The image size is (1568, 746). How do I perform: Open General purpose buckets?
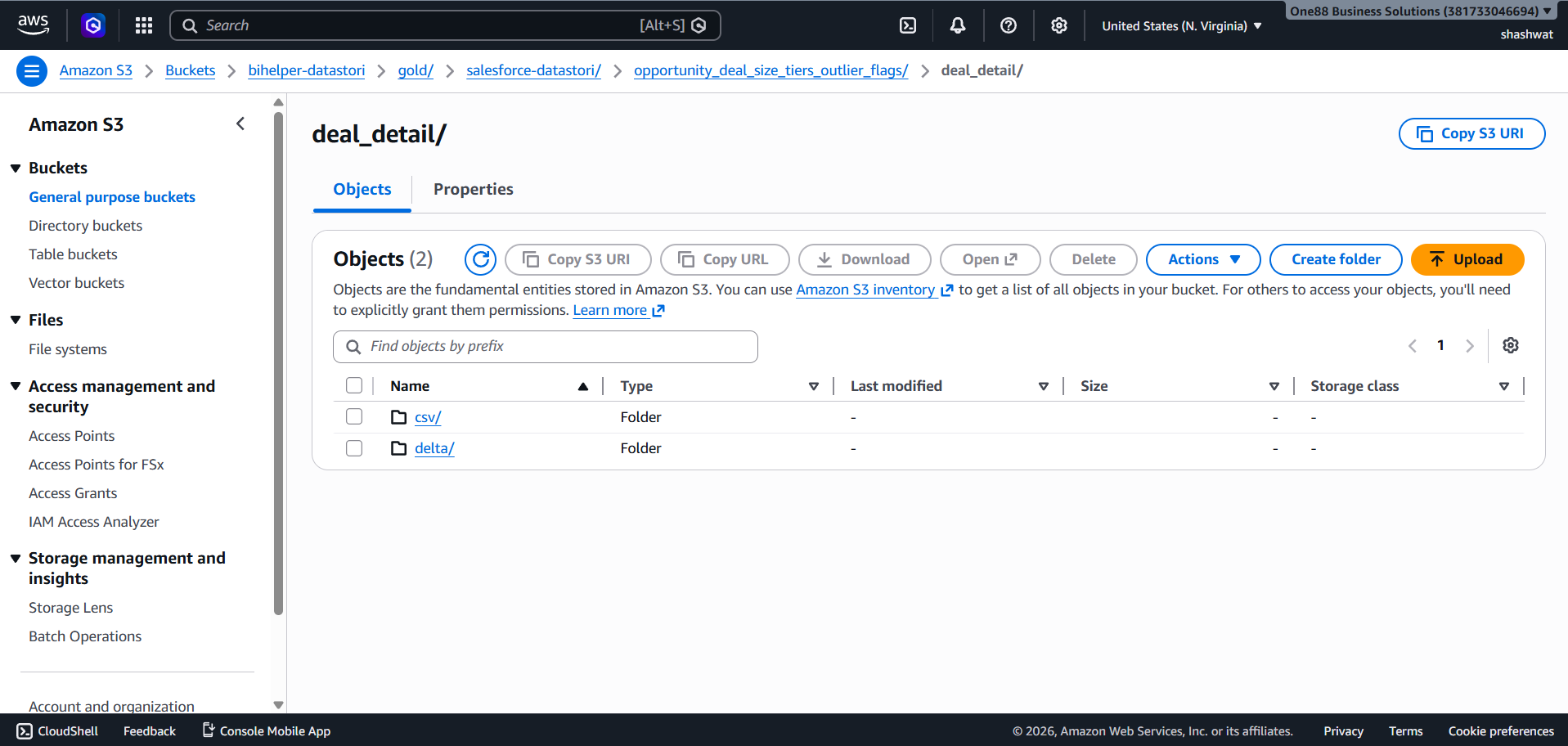pyautogui.click(x=112, y=197)
